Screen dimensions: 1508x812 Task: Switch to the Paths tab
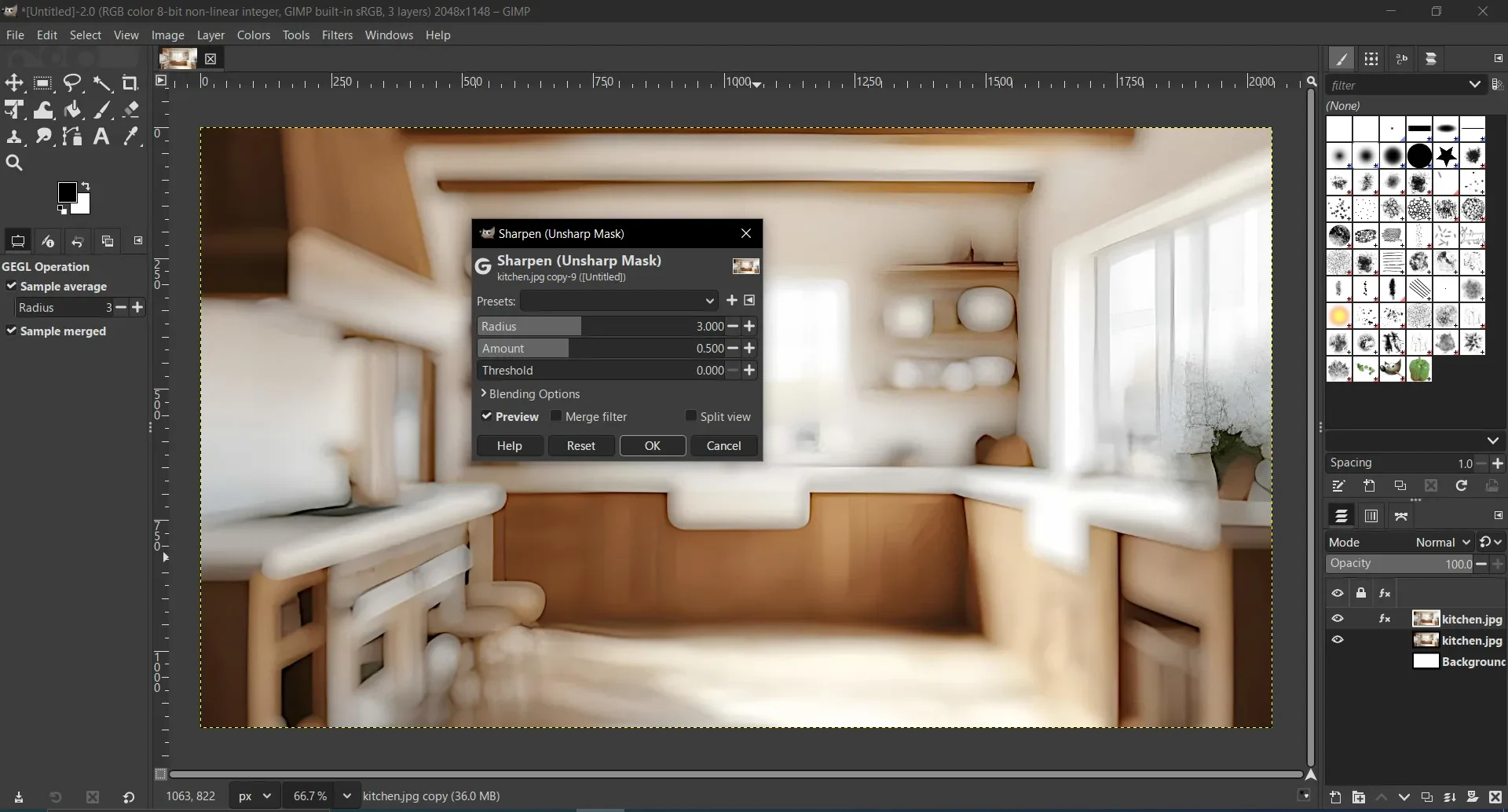coord(1401,516)
